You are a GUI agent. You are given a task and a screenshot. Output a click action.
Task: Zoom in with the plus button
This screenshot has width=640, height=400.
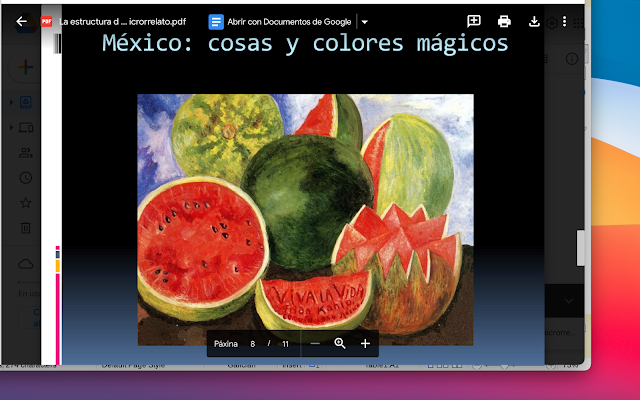365,344
